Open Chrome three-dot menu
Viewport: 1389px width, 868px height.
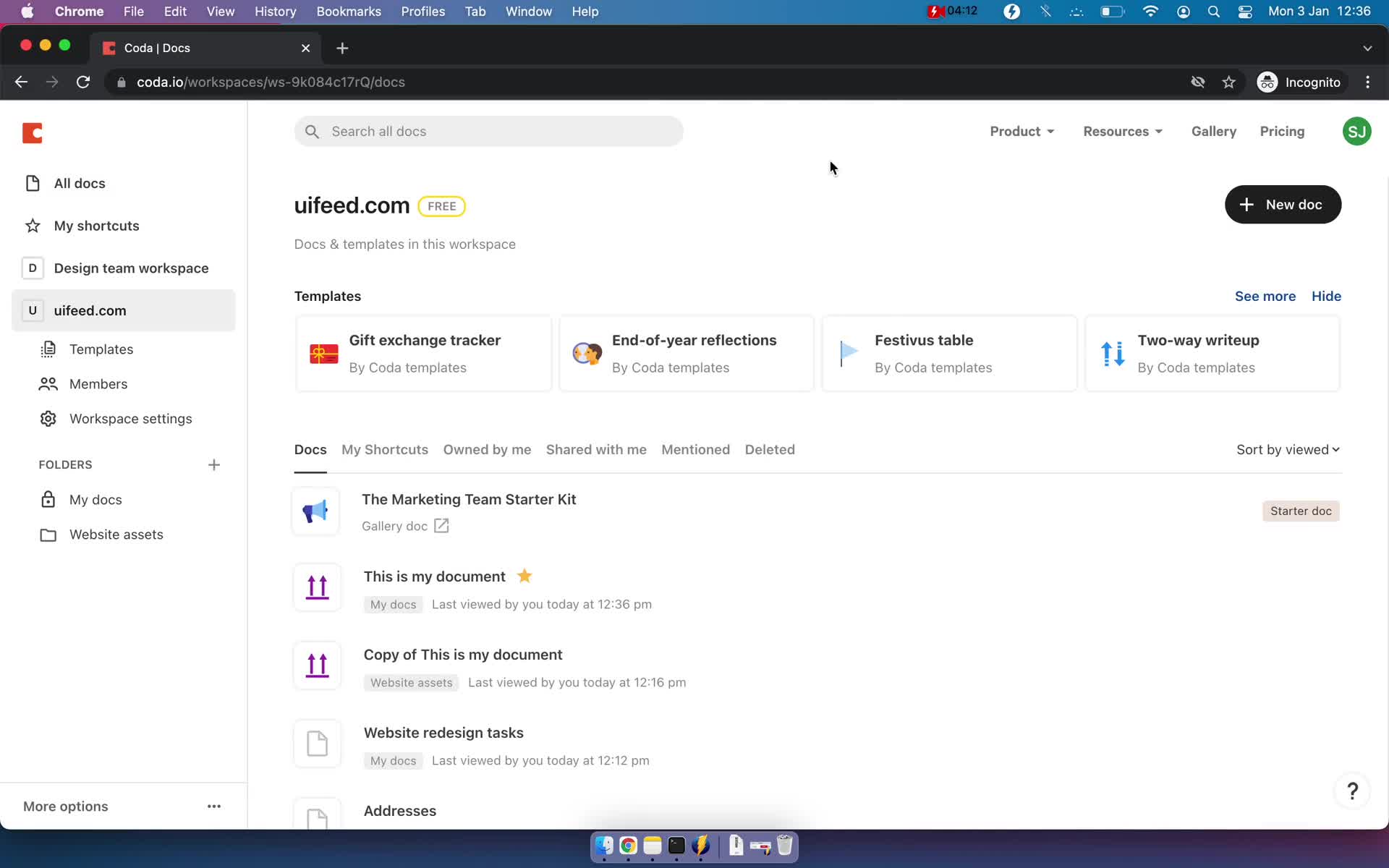click(x=1367, y=82)
